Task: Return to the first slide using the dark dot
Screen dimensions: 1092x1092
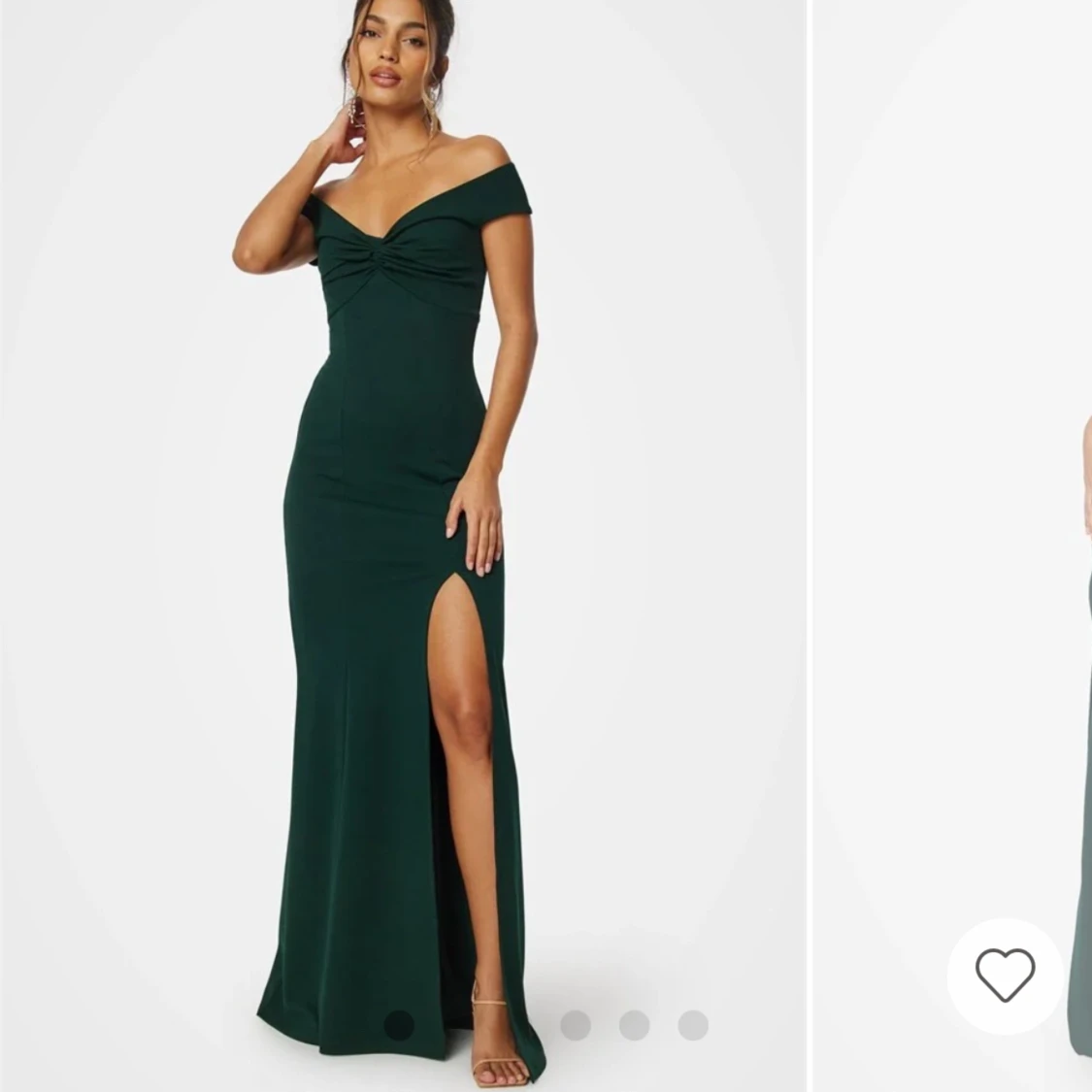Action: (399, 1025)
